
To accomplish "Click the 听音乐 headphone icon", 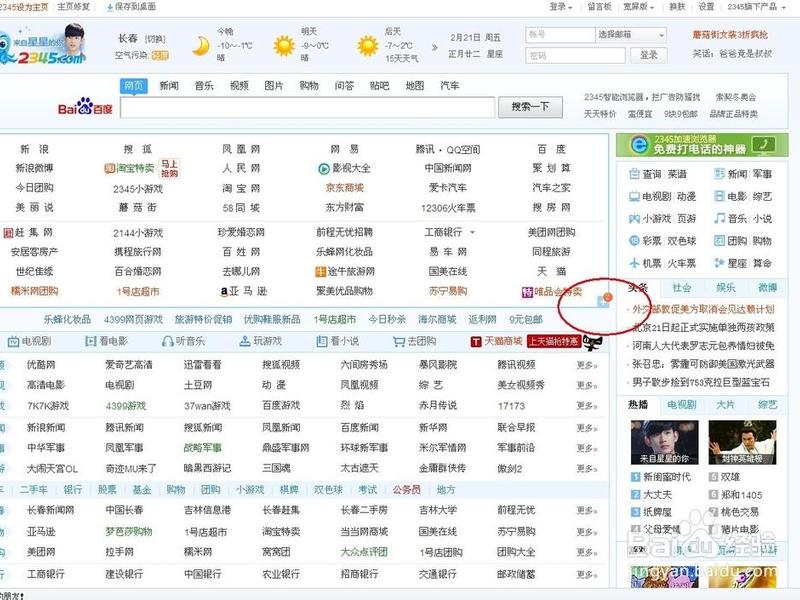I will tap(167, 341).
